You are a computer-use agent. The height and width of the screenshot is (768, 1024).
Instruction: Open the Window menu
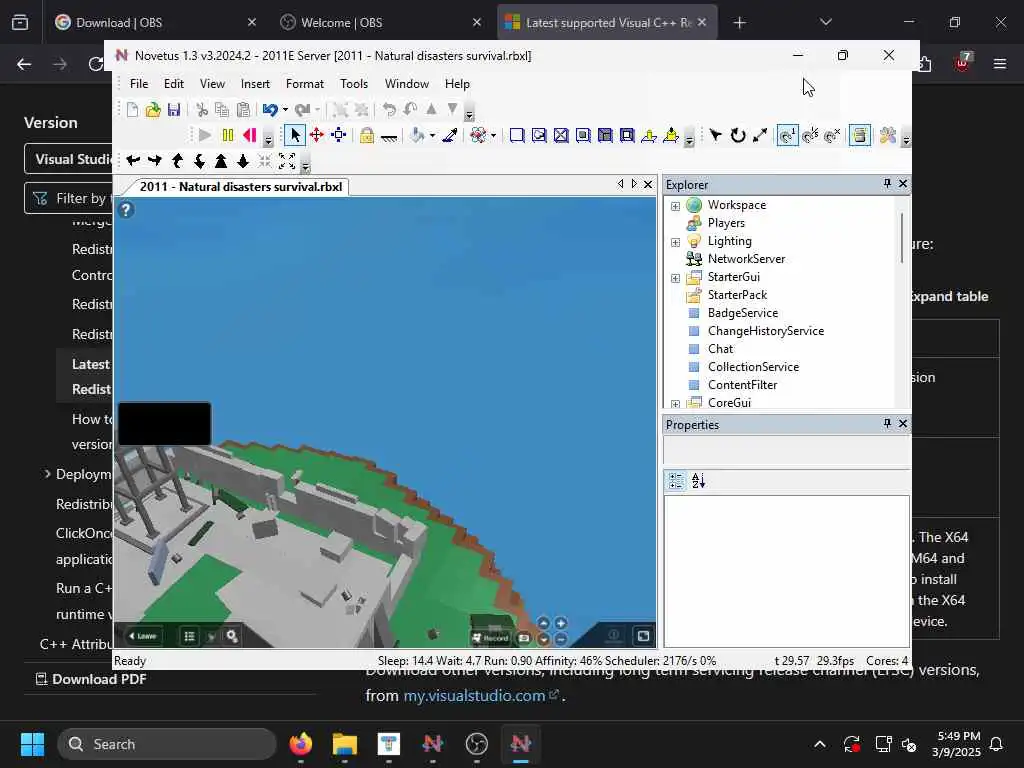[407, 84]
